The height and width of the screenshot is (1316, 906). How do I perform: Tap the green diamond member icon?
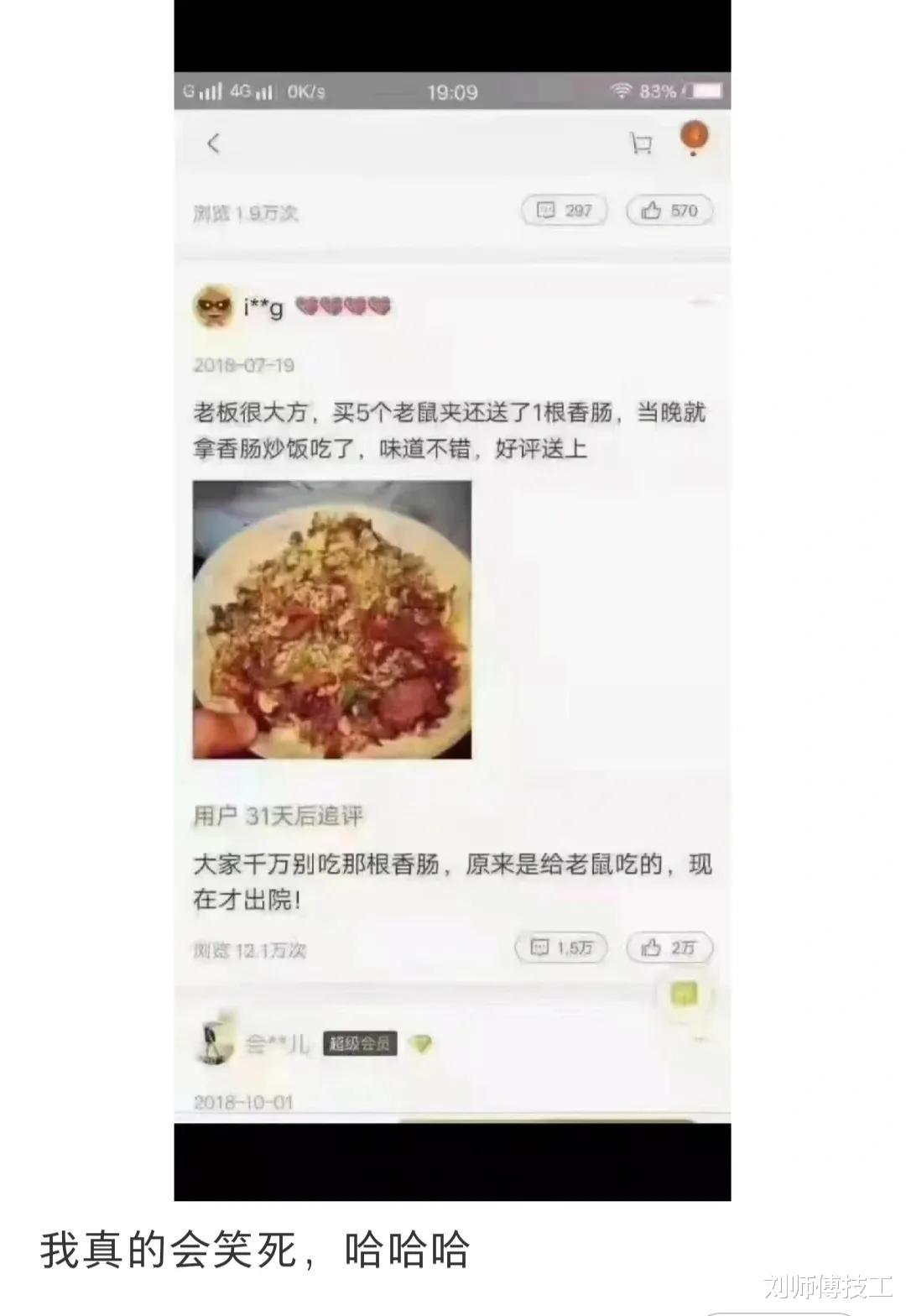point(422,1044)
